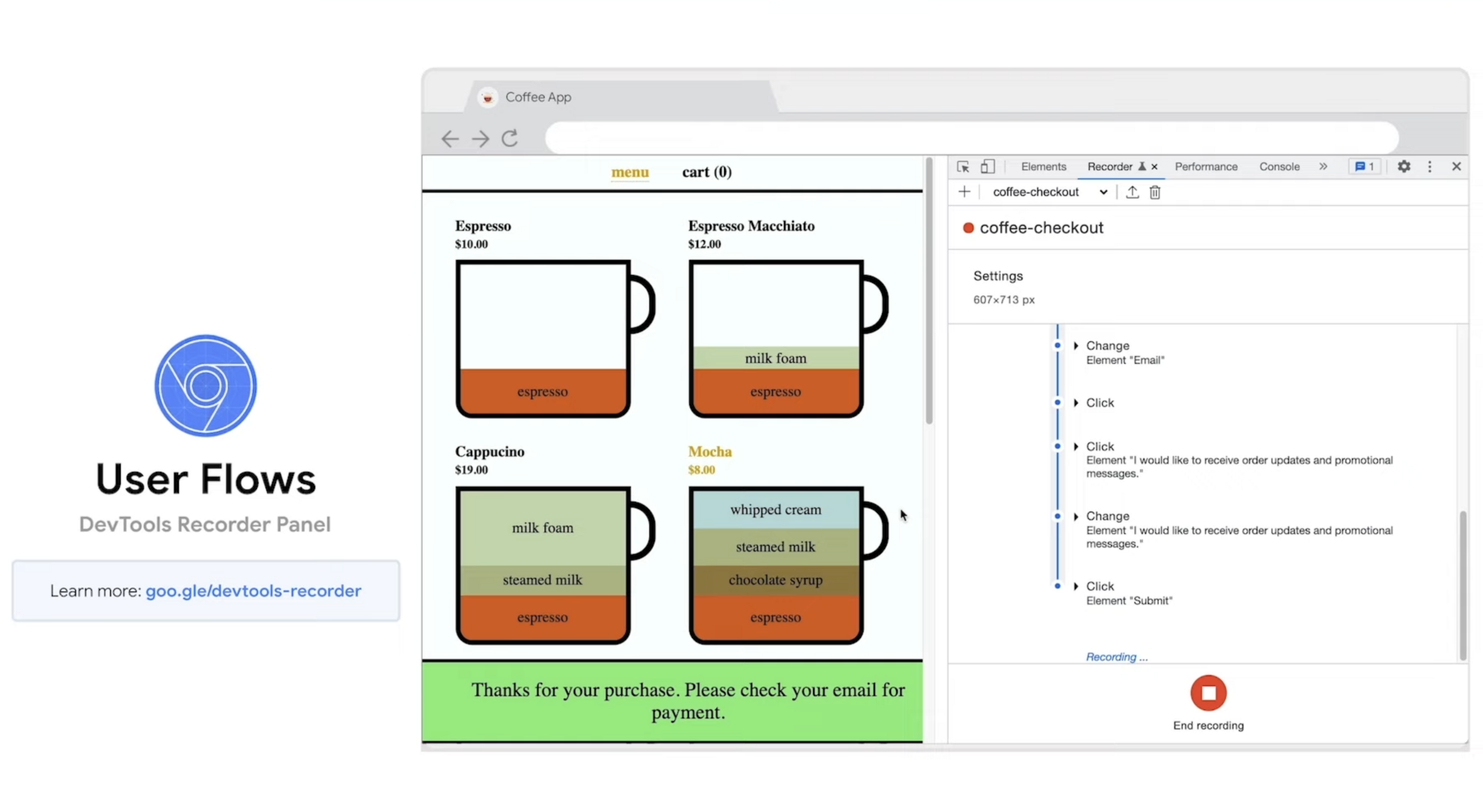The width and height of the screenshot is (1483, 812).
Task: Open the cart (0) link
Action: tap(706, 172)
